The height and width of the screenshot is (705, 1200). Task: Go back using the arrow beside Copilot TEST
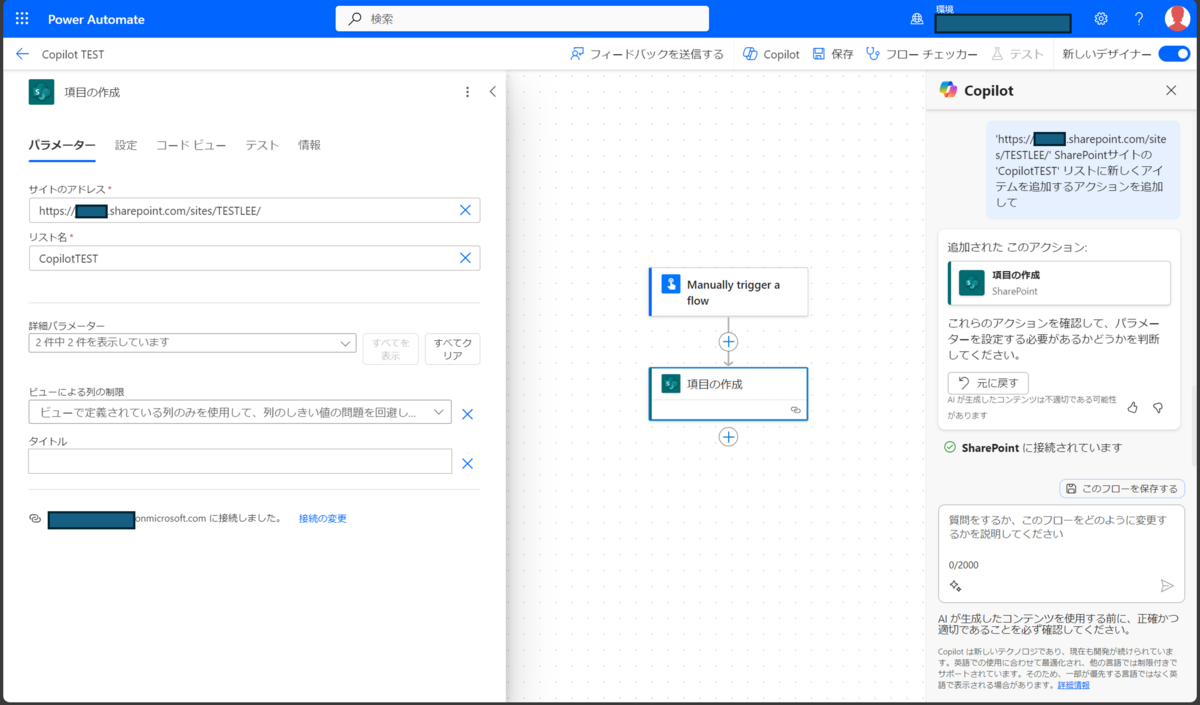pos(22,54)
